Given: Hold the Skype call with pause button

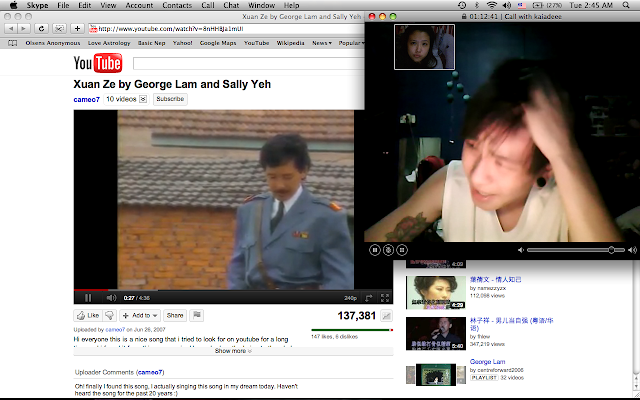Looking at the screenshot, I should pos(375,250).
